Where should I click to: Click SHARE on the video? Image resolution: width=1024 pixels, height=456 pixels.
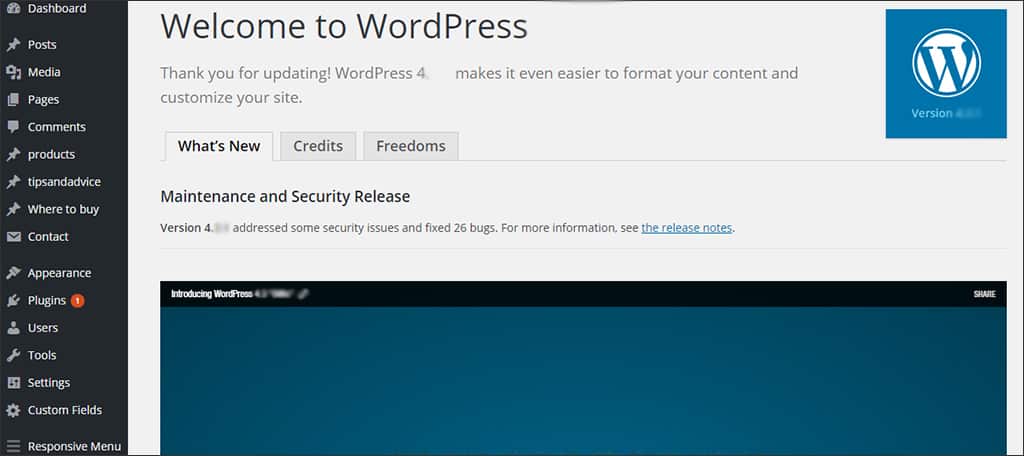[x=984, y=294]
